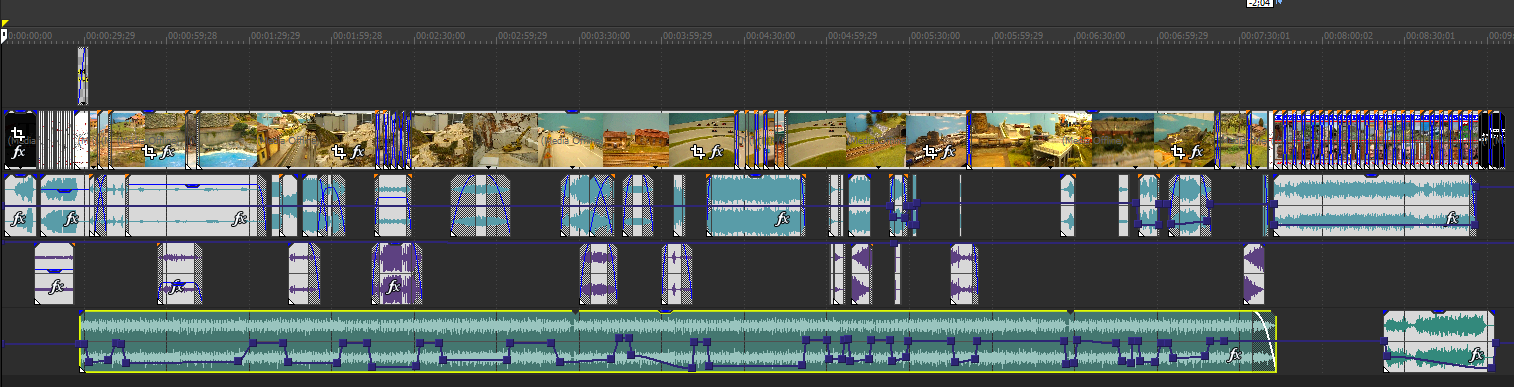Click ruler at timecode 00:07:30:01
The width and height of the screenshot is (1514, 387).
click(x=1266, y=35)
